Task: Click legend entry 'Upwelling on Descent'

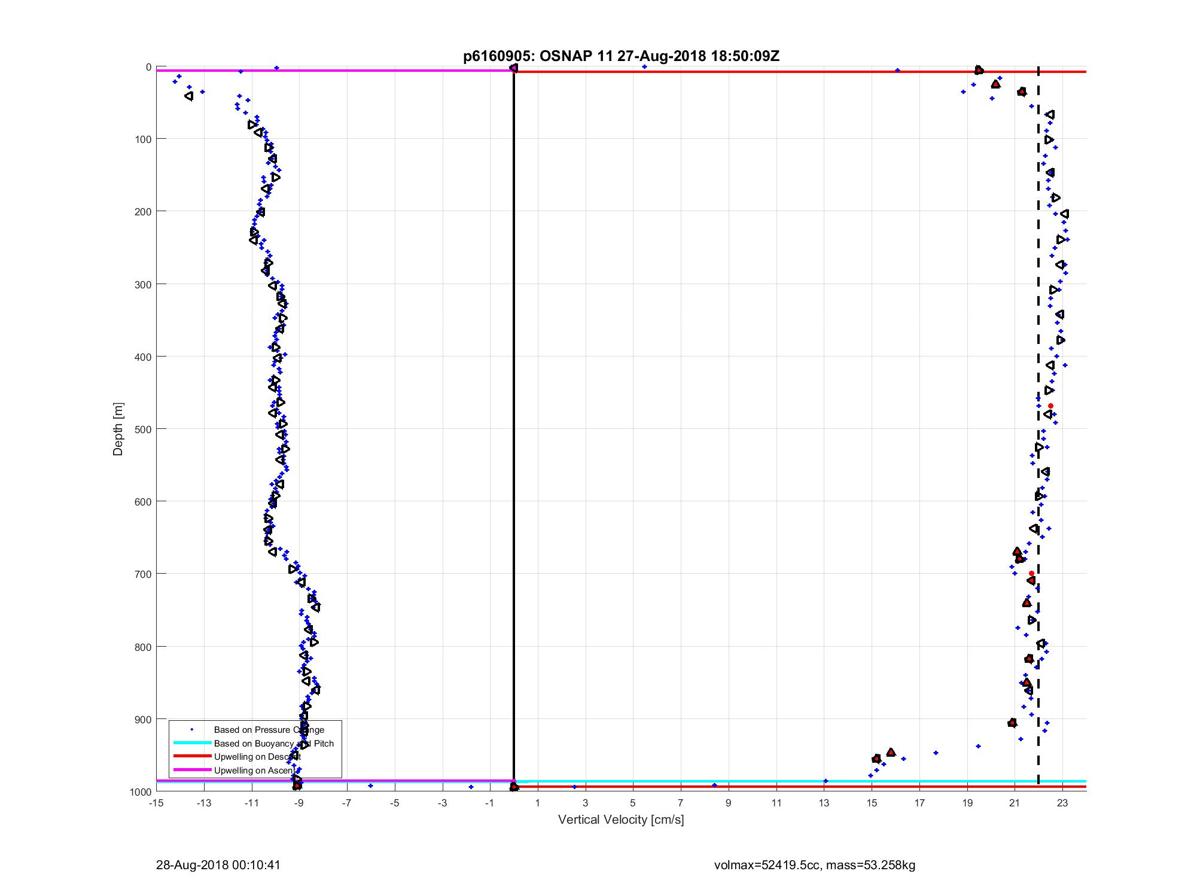Action: point(256,757)
